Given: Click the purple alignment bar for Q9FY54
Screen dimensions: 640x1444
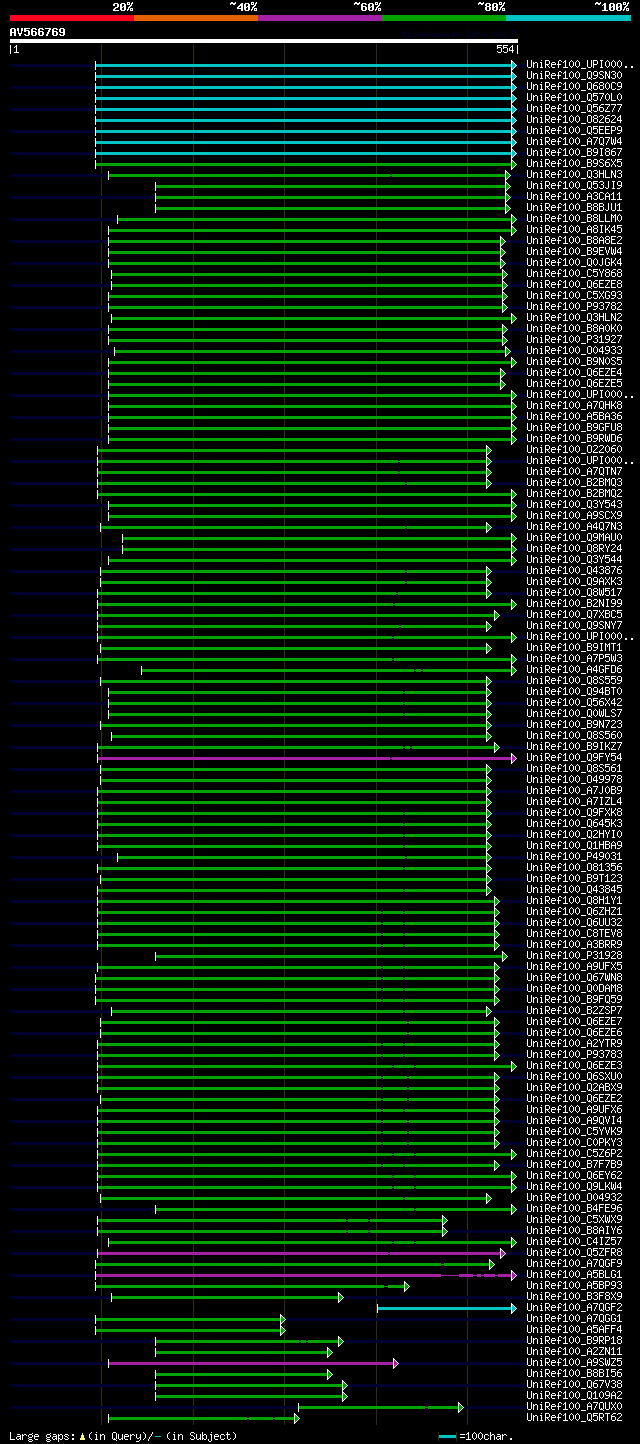Looking at the screenshot, I should coord(306,757).
